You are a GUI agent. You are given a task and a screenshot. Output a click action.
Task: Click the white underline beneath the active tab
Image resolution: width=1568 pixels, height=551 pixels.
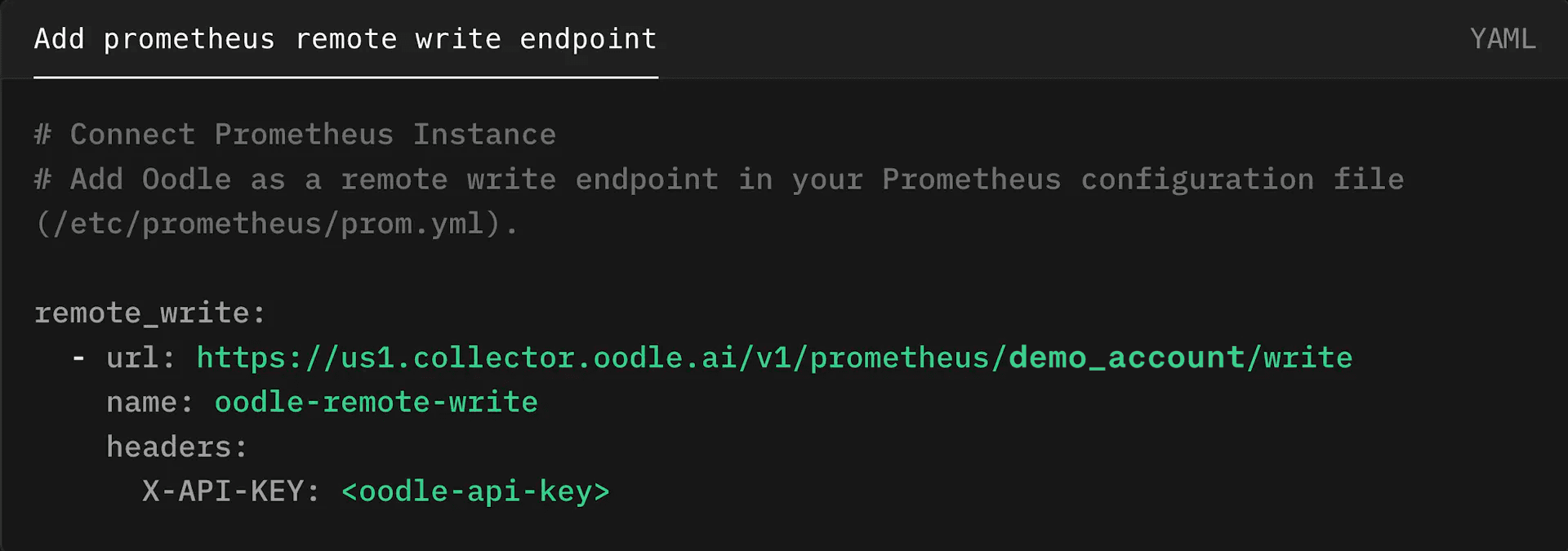tap(345, 78)
